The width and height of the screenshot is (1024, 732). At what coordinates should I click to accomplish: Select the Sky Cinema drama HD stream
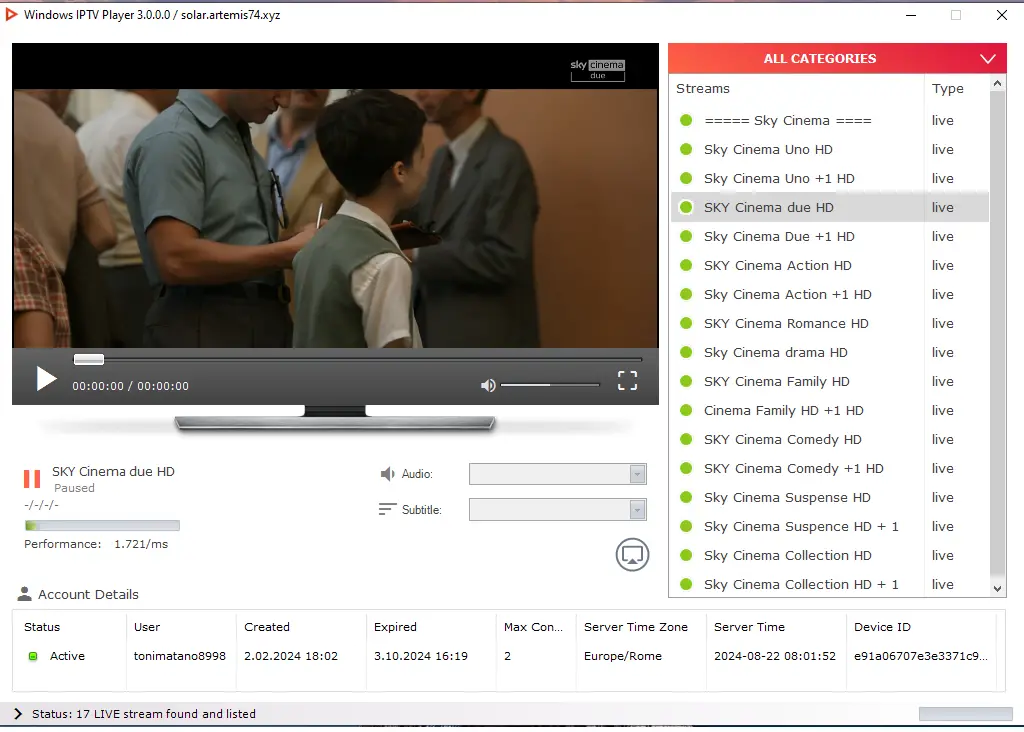coord(829,353)
